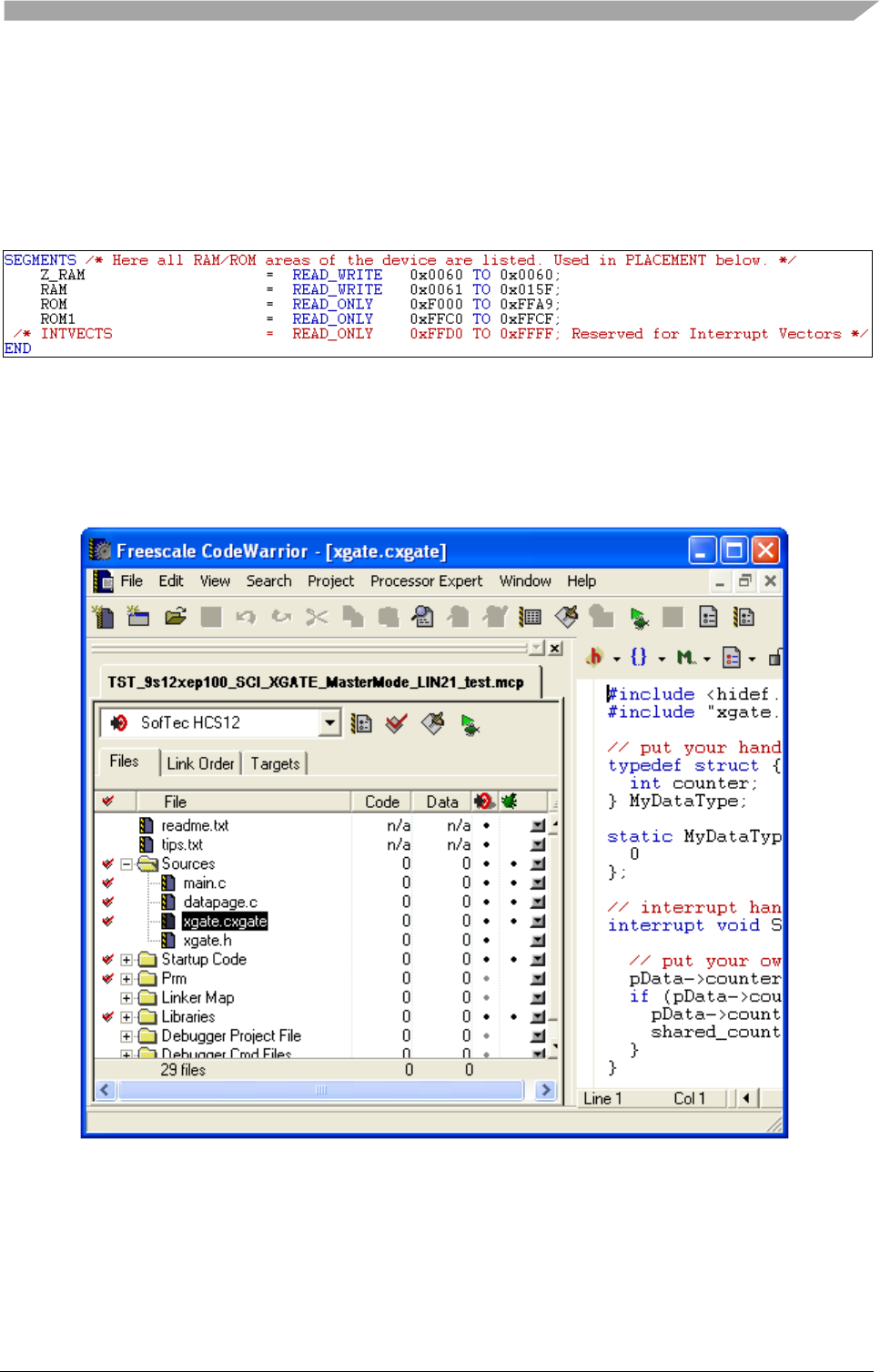
Task: Expand the Linker Map folder
Action: (126, 997)
